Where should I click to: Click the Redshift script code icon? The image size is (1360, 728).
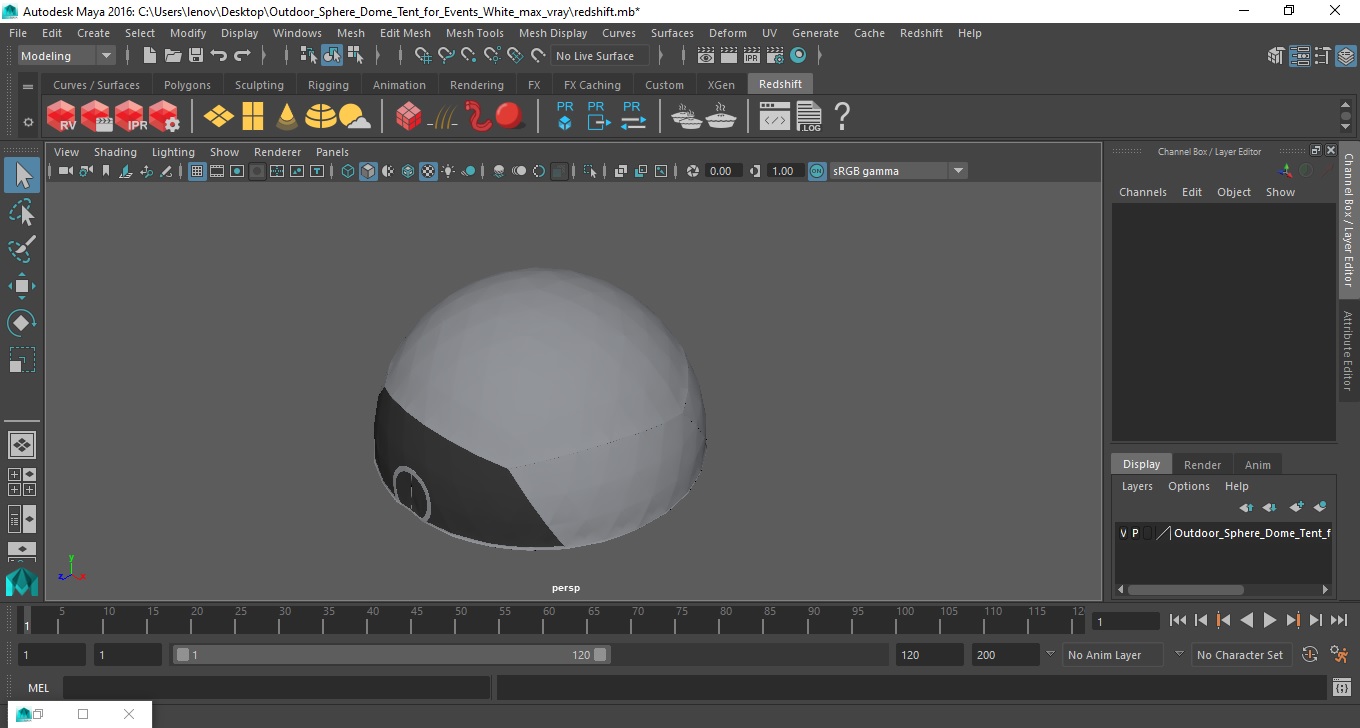[x=775, y=118]
